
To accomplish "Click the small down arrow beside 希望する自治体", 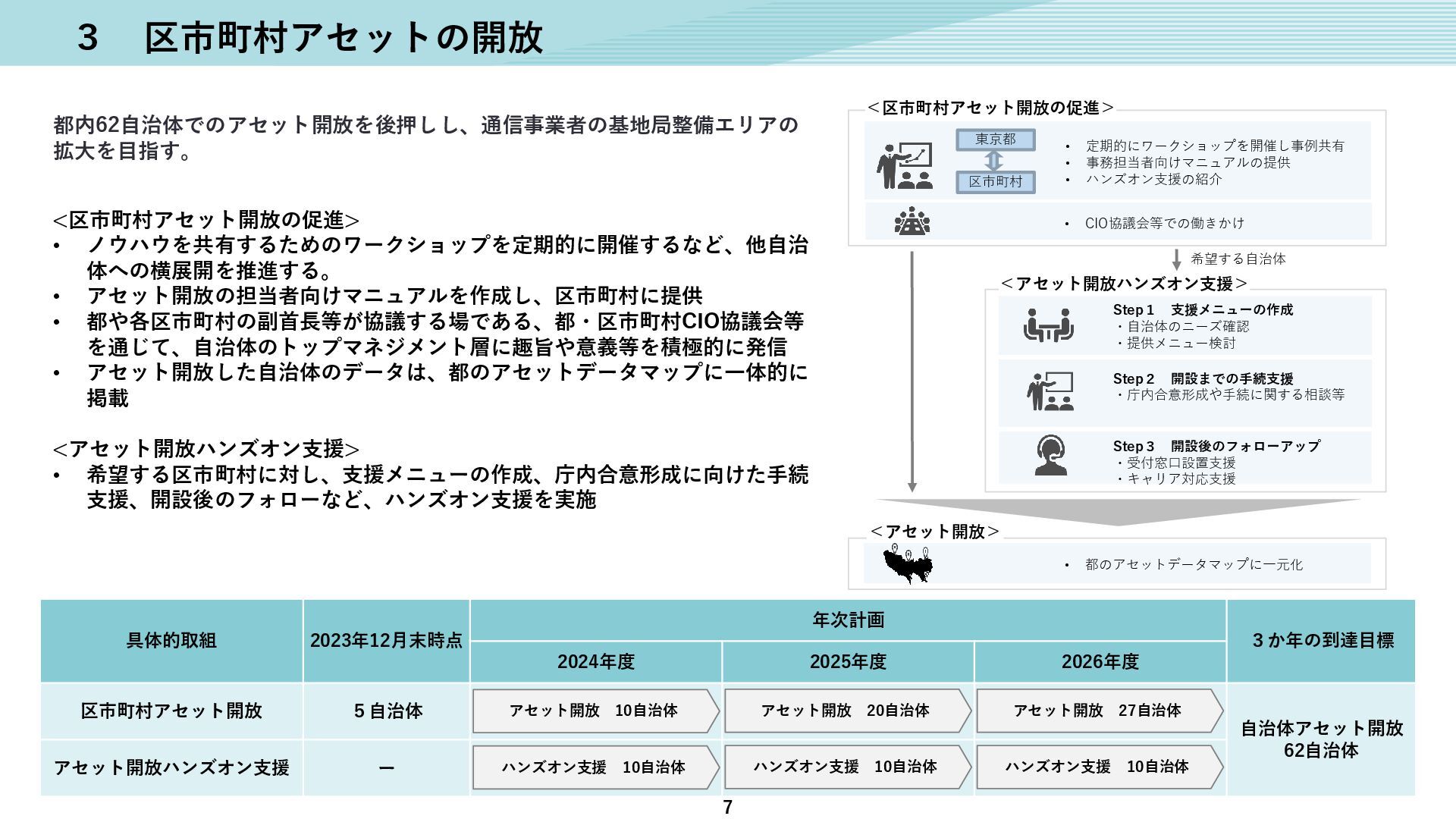I will pos(1176,259).
